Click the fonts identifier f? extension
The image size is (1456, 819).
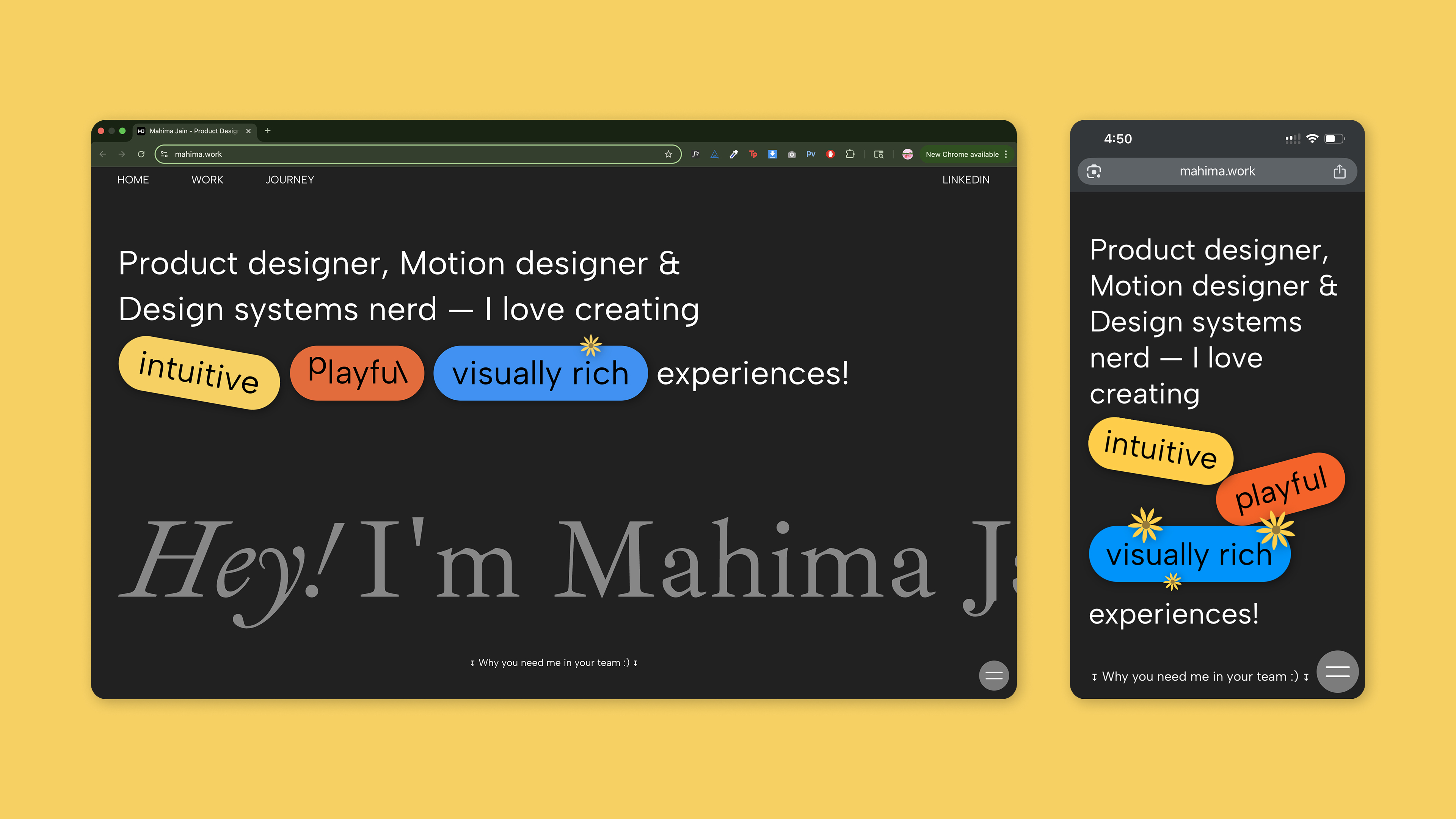pyautogui.click(x=695, y=154)
